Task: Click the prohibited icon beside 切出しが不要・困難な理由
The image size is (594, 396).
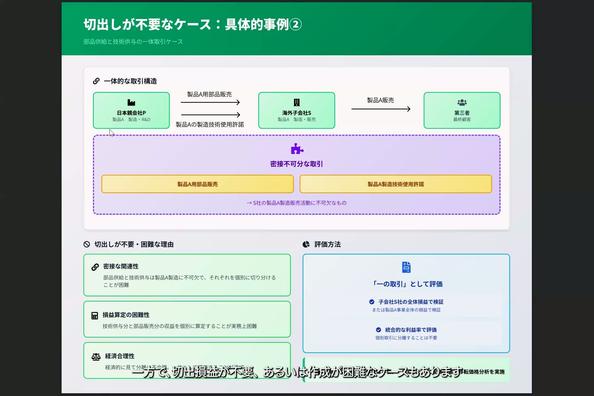Action: (87, 244)
